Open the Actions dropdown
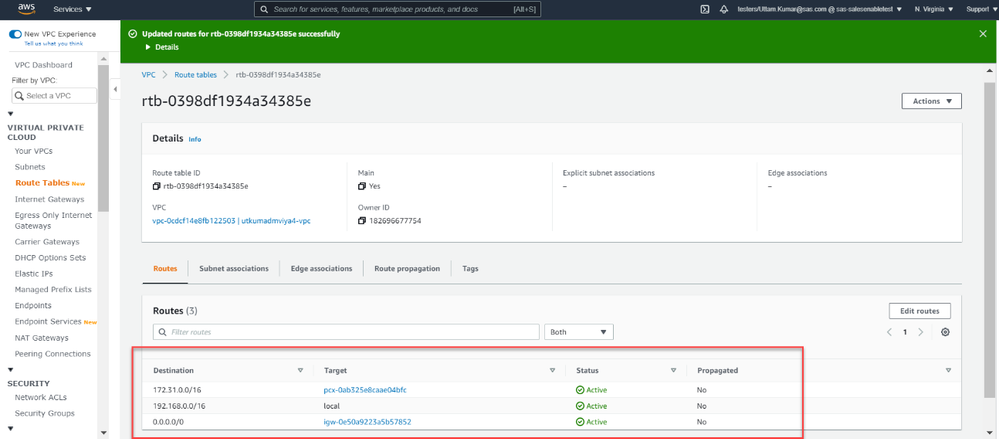Viewport: 999px width, 439px height. [x=931, y=101]
